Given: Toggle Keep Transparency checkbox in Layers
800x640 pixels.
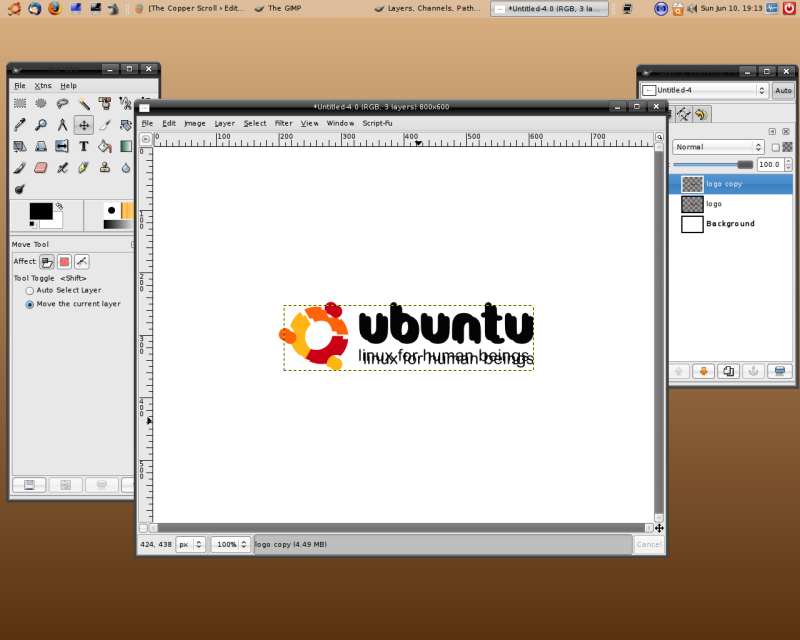Looking at the screenshot, I should pyautogui.click(x=776, y=147).
